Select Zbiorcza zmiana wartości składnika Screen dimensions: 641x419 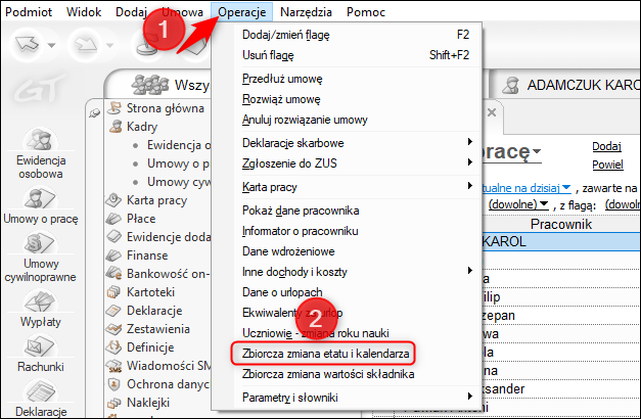[x=356, y=374]
